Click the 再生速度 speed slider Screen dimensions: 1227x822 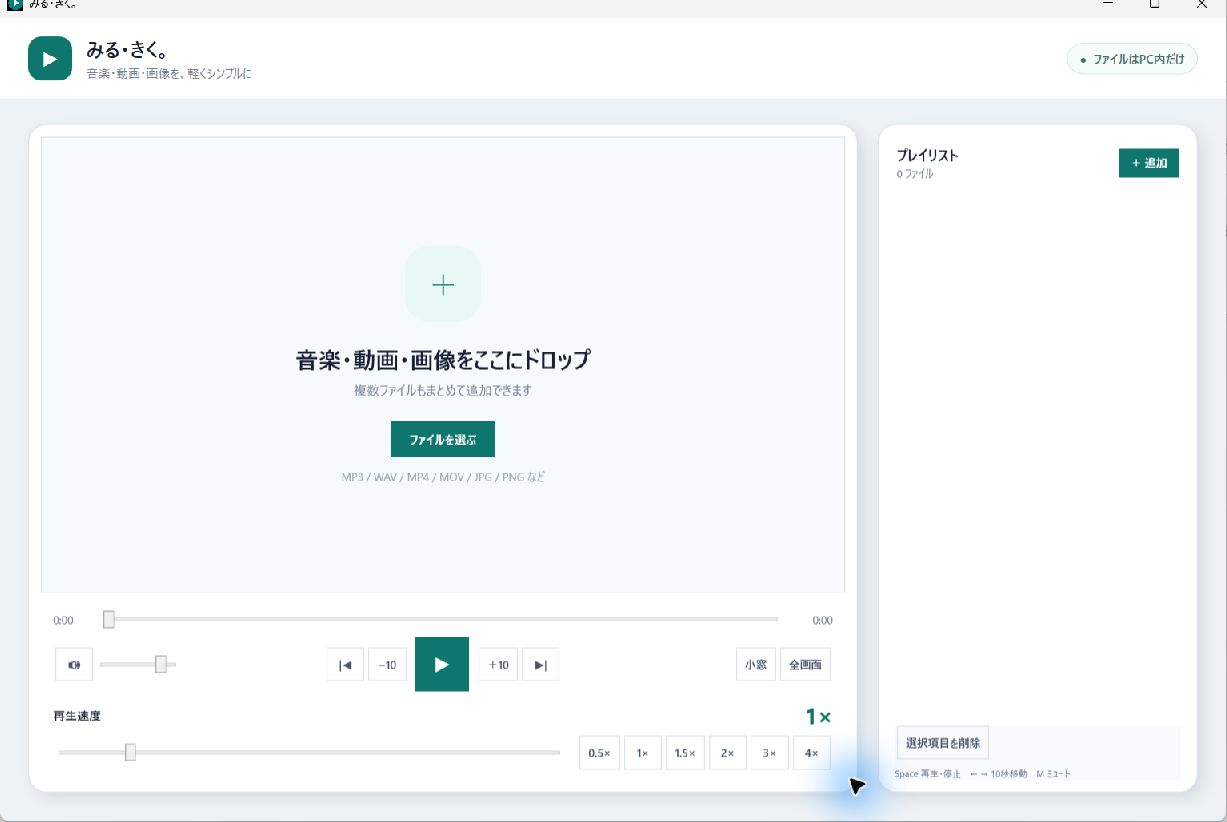pos(309,752)
